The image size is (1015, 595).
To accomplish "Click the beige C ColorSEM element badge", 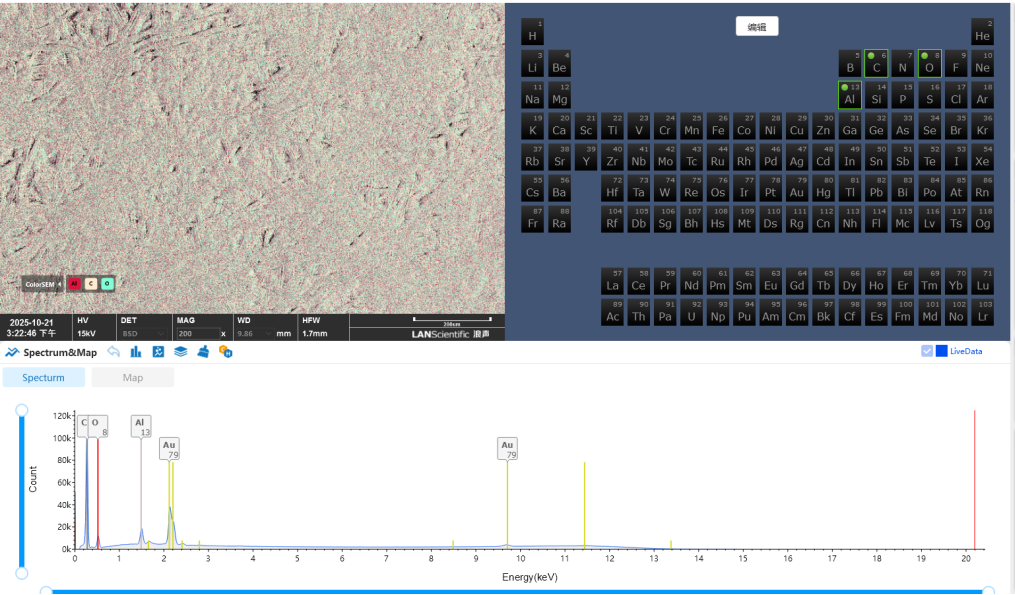I will pos(90,283).
